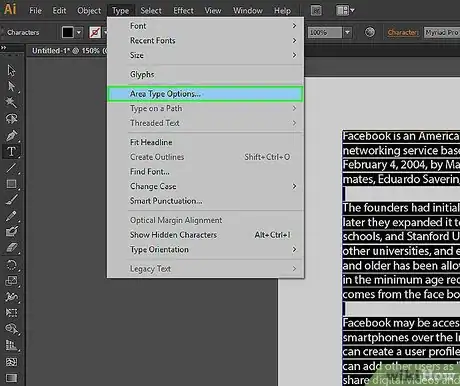Choose the Magic Wand tool
Screen dimensions: 460x386
(x=11, y=102)
